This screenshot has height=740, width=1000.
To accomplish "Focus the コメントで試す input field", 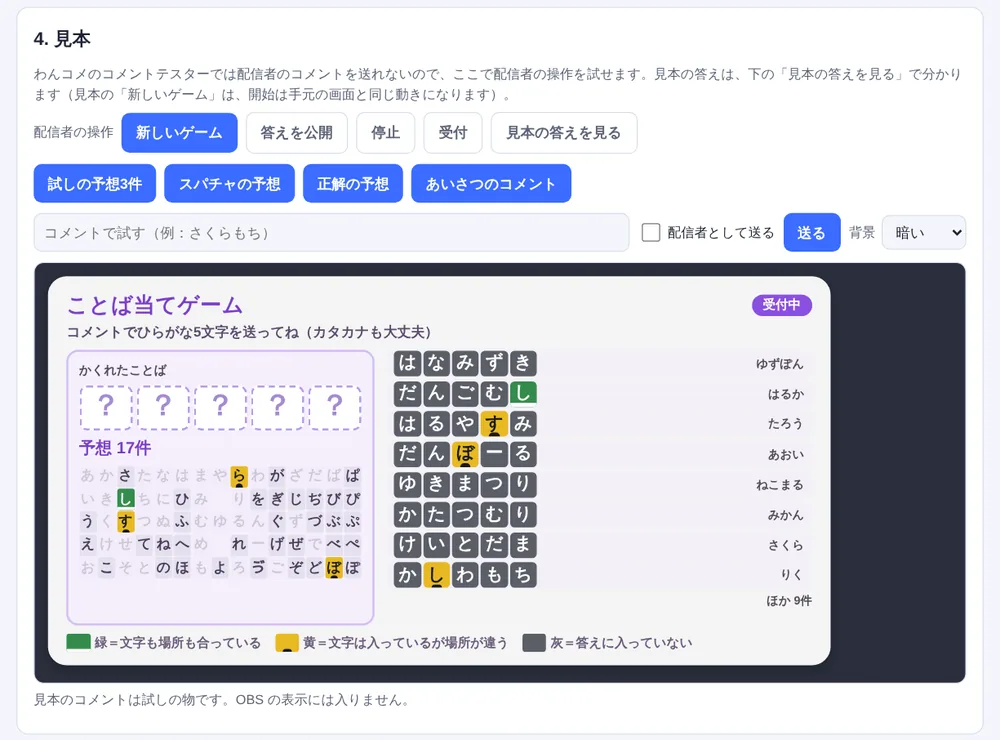I will click(331, 233).
